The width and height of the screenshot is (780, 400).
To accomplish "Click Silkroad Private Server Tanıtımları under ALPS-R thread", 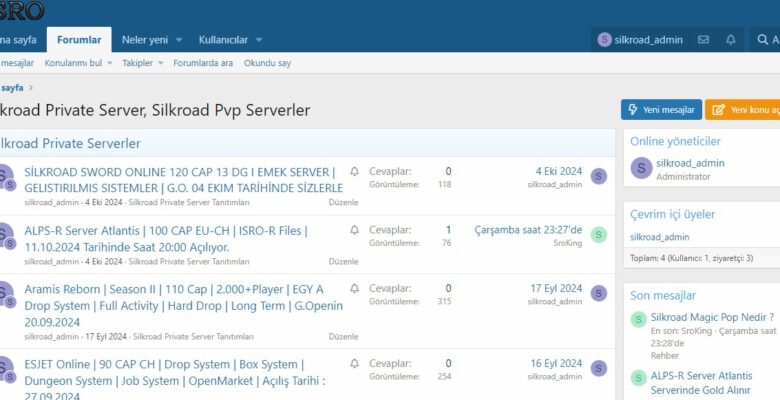I will pyautogui.click(x=189, y=261).
